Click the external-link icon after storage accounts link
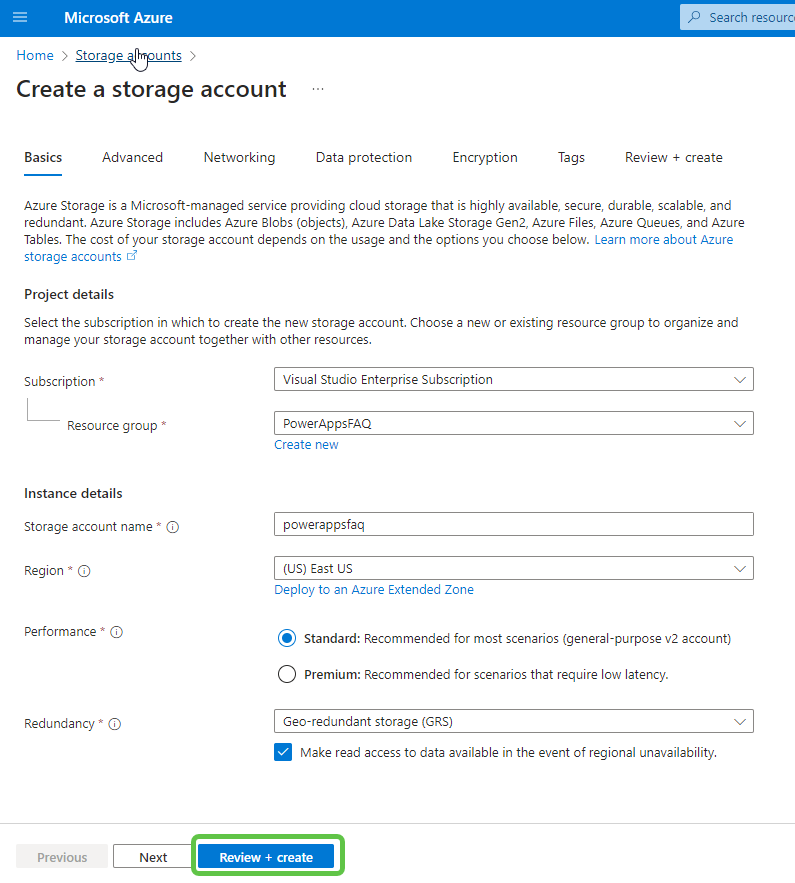This screenshot has height=883, width=795. click(x=133, y=255)
